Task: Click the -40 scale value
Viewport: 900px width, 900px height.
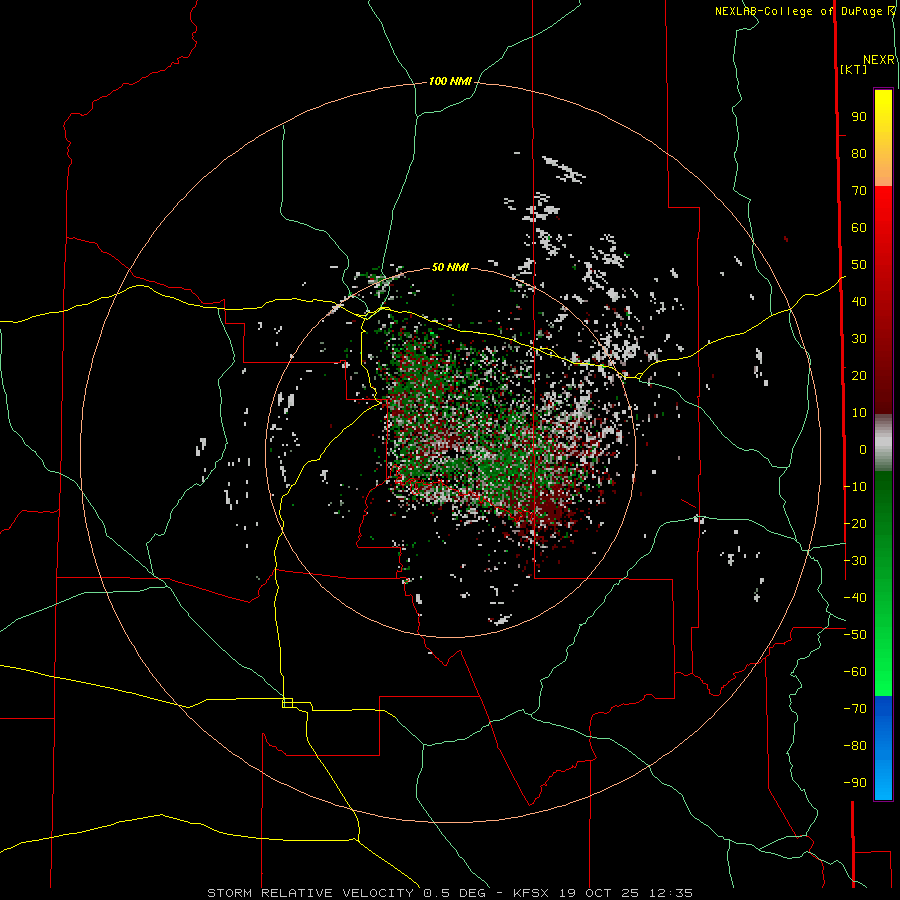Action: pyautogui.click(x=855, y=598)
